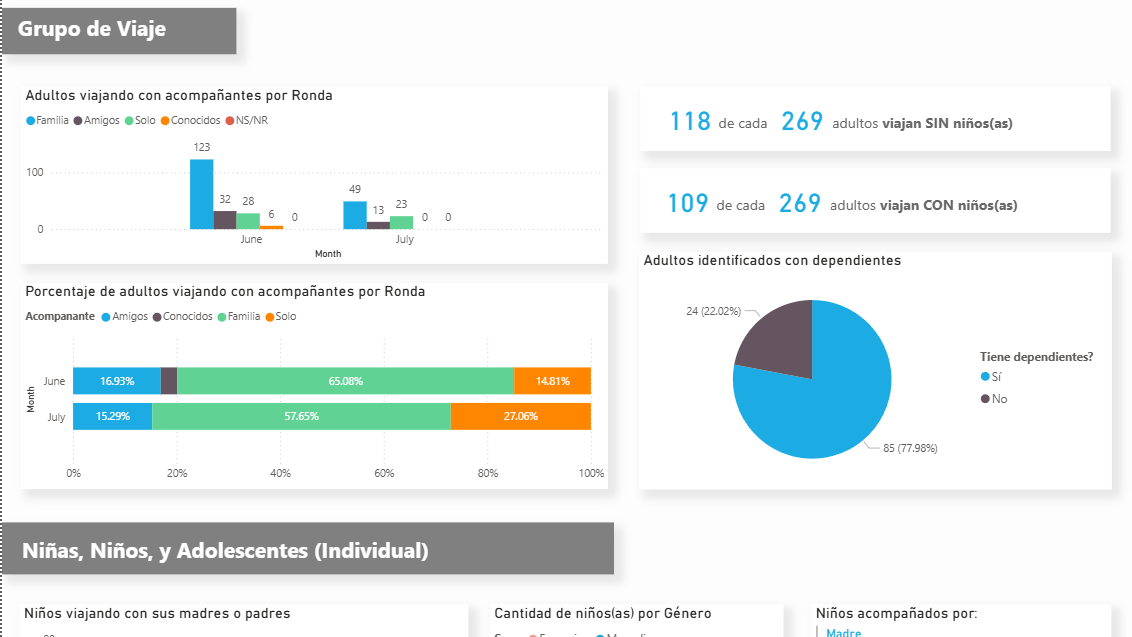Click the adultos viajan CON niños card

[x=874, y=204]
